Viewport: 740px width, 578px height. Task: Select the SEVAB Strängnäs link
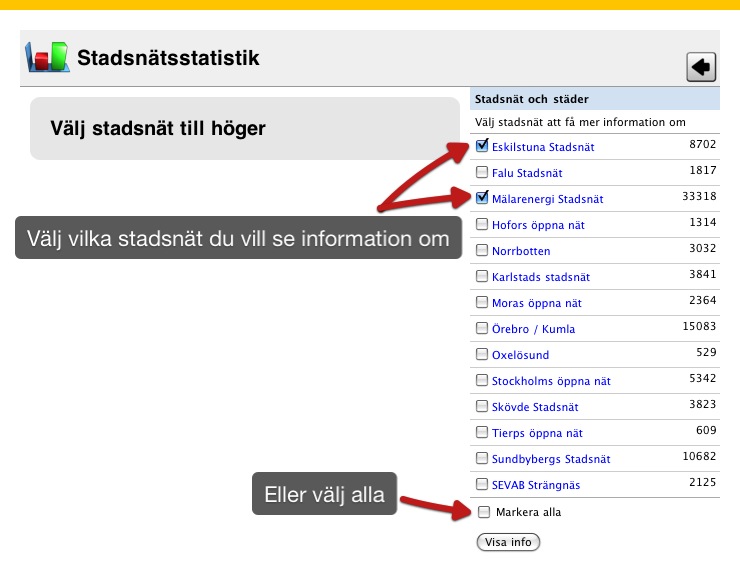pos(536,485)
